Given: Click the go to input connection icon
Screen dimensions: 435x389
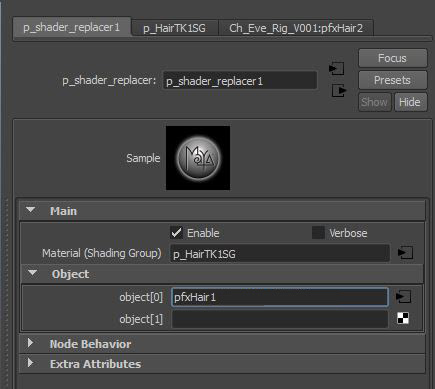Looking at the screenshot, I should point(336,69).
